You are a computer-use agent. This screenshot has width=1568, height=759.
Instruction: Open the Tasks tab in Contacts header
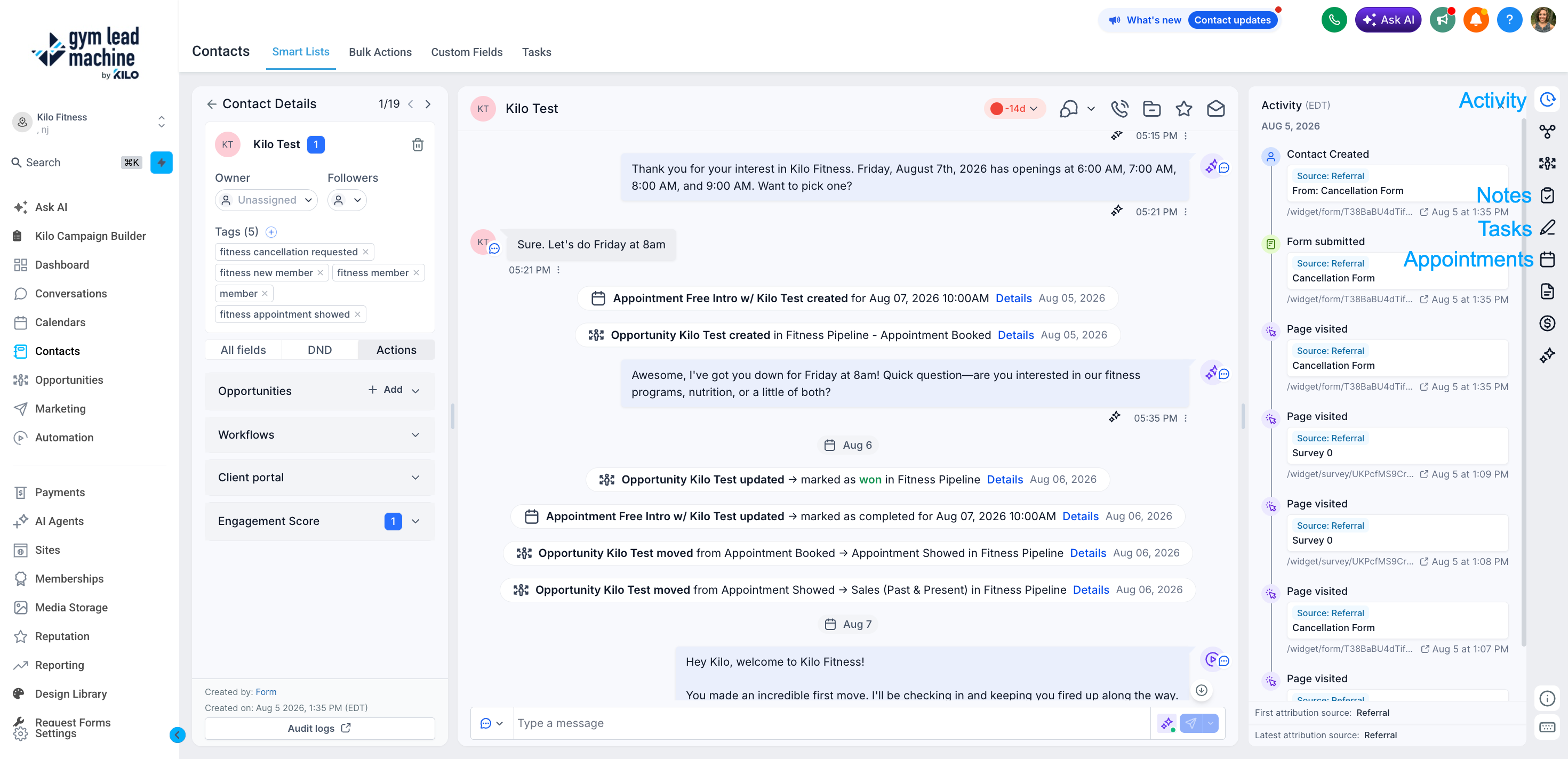point(536,52)
